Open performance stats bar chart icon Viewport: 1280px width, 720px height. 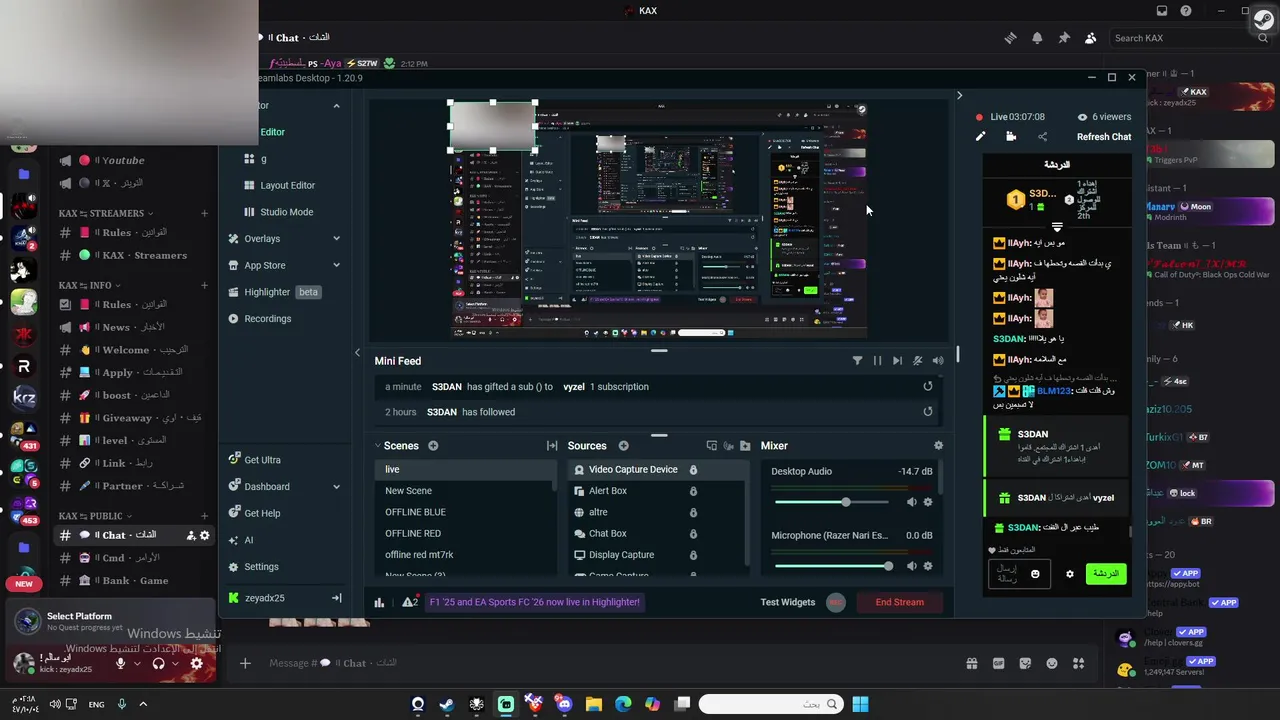click(x=379, y=602)
